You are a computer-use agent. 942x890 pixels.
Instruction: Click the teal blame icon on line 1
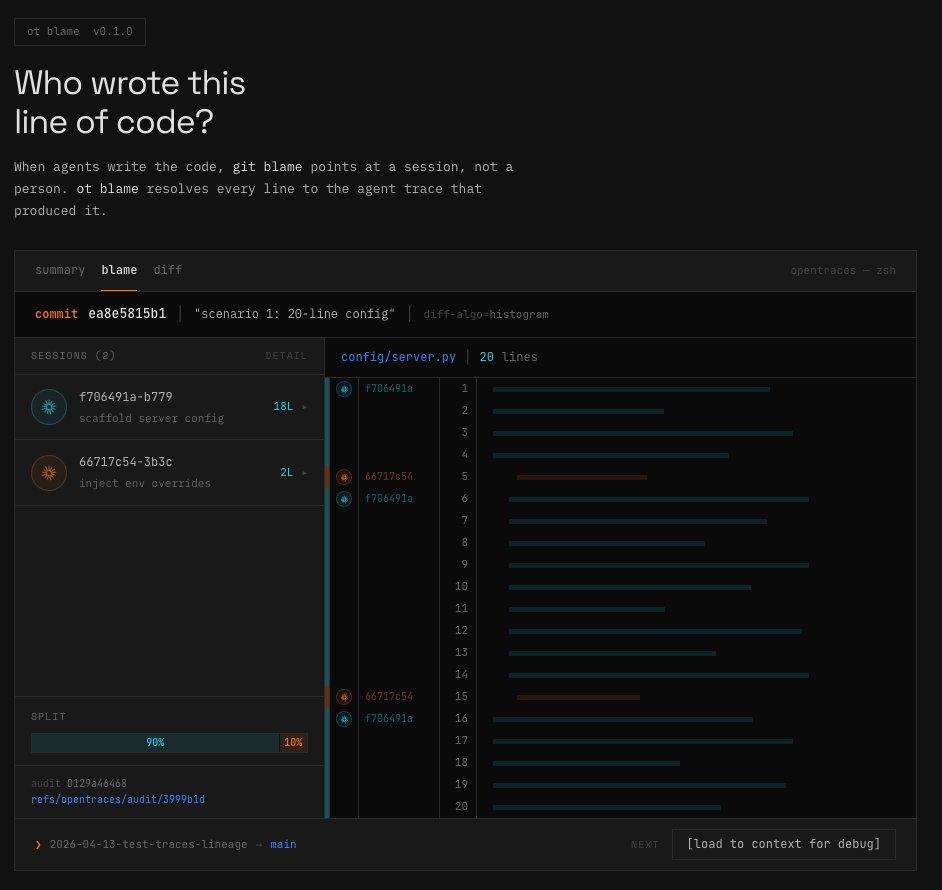344,389
